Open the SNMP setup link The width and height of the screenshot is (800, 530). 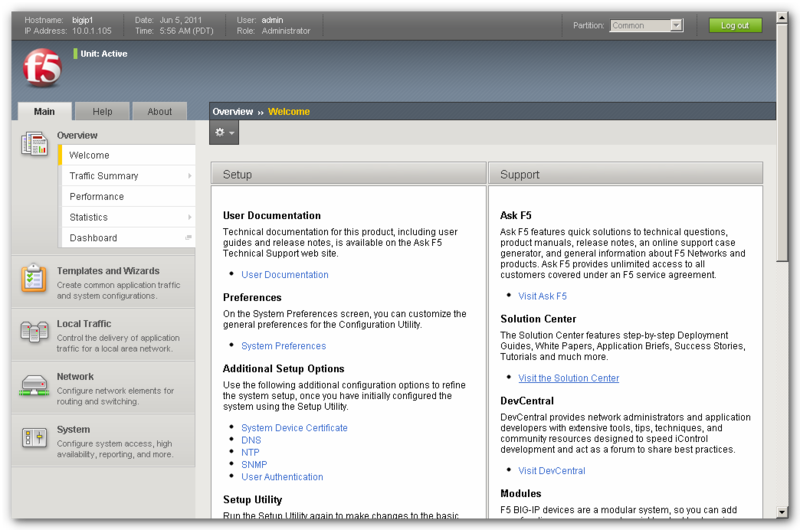(254, 465)
